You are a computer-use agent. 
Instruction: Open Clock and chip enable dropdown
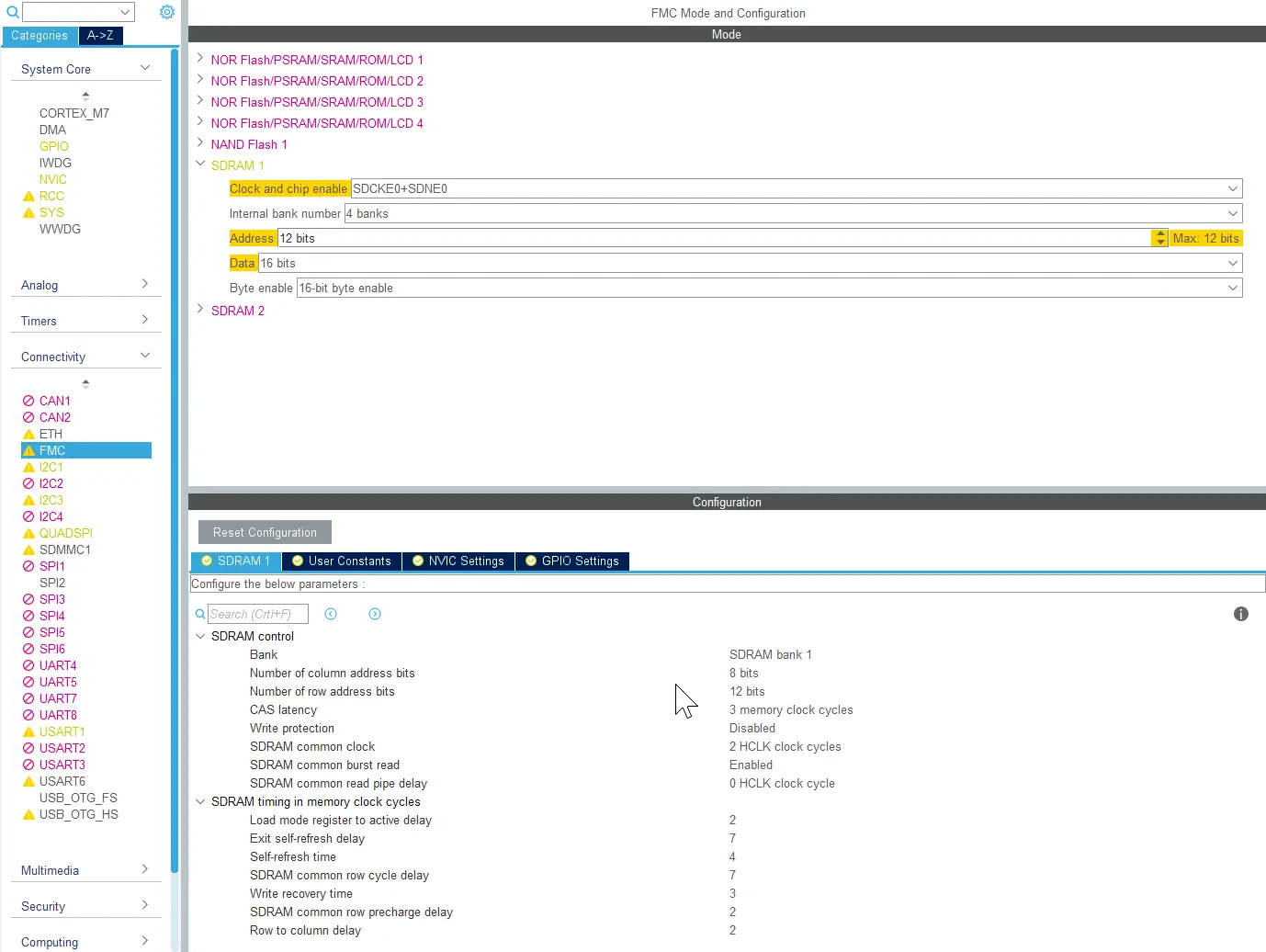1232,188
